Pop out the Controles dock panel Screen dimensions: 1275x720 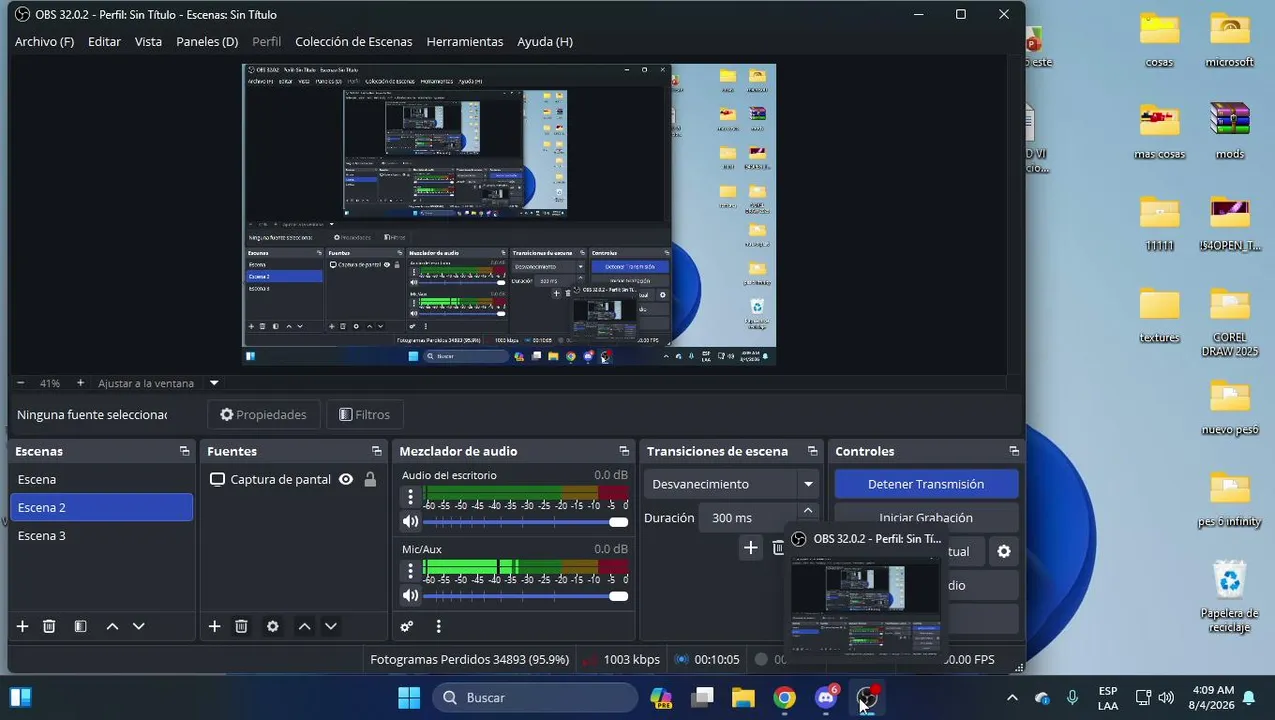point(1014,451)
